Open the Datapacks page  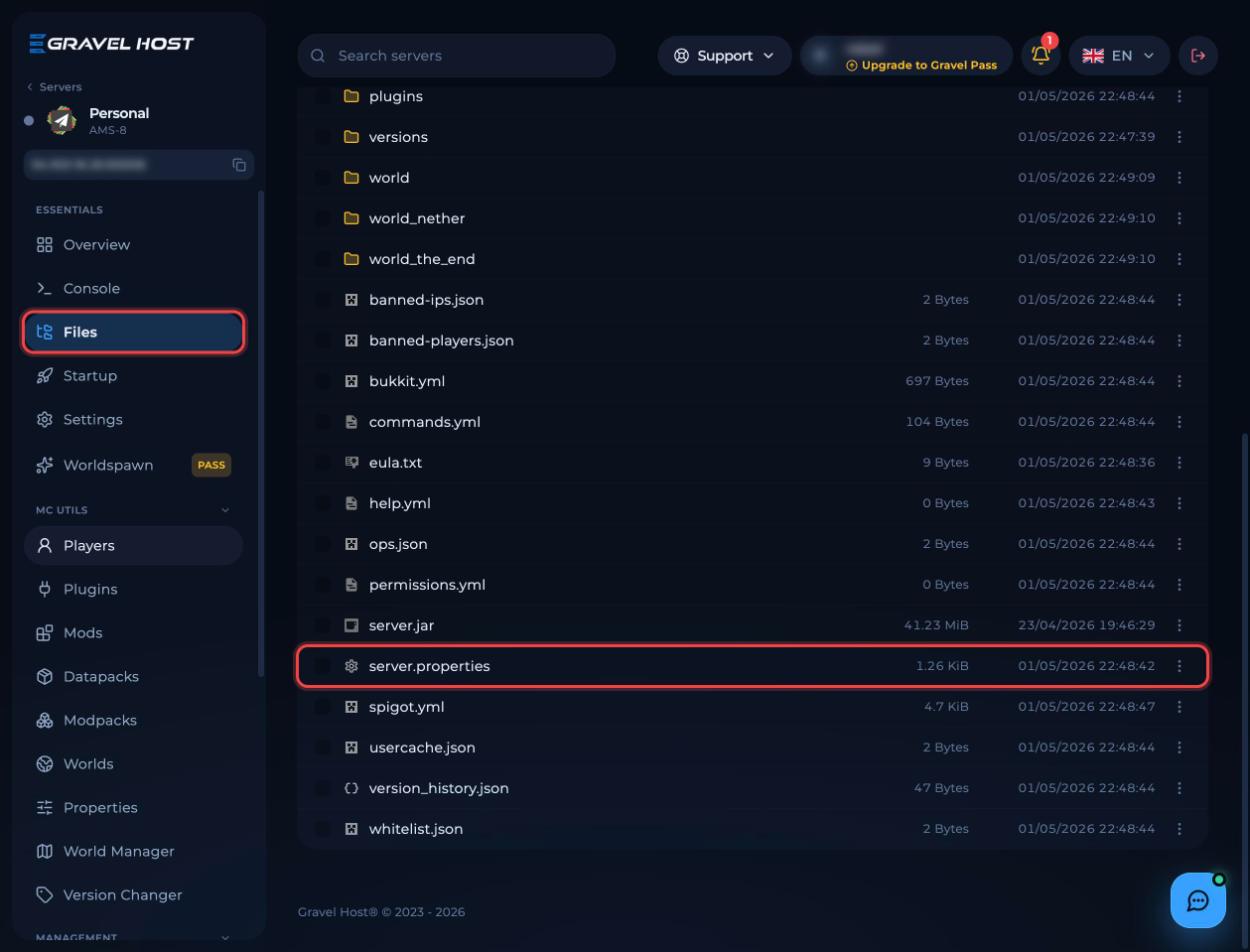tap(133, 677)
